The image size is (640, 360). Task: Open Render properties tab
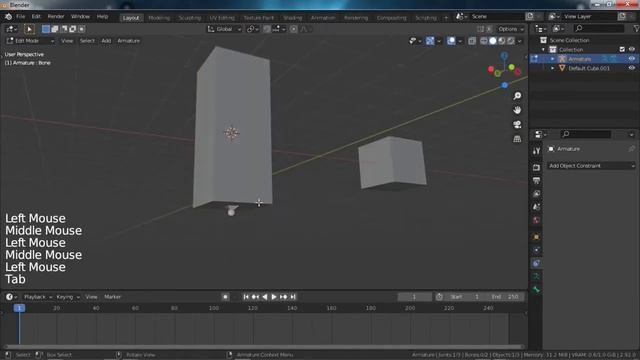pos(536,167)
